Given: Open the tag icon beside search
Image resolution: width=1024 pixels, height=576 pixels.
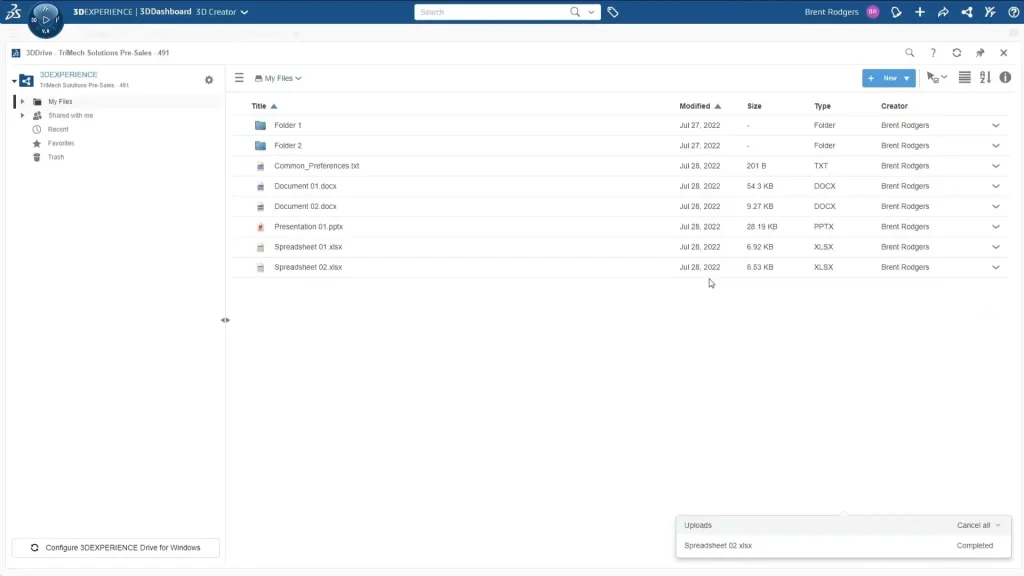Looking at the screenshot, I should (x=613, y=12).
